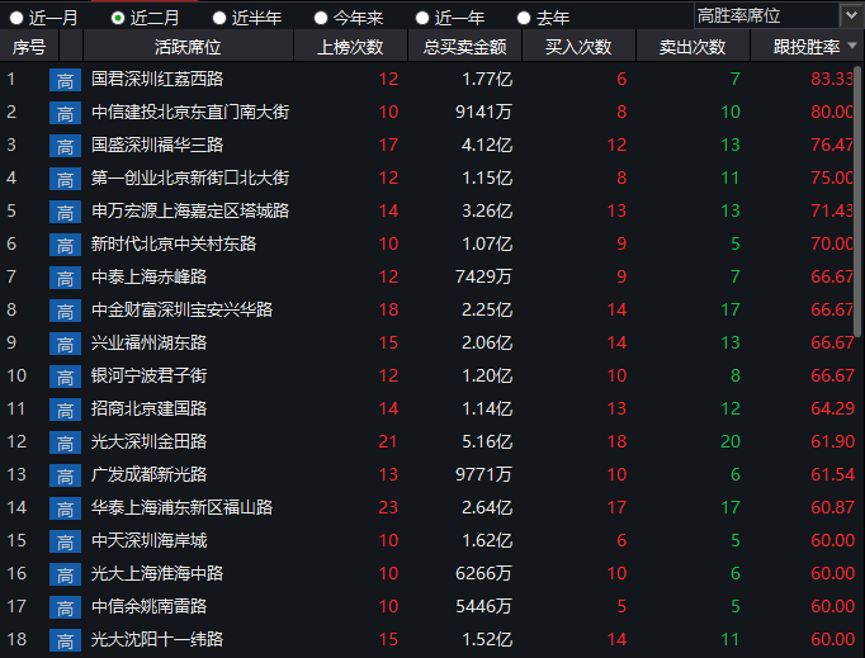Click 高 badge for 银河宁波君子街
The image size is (865, 658).
coord(65,377)
